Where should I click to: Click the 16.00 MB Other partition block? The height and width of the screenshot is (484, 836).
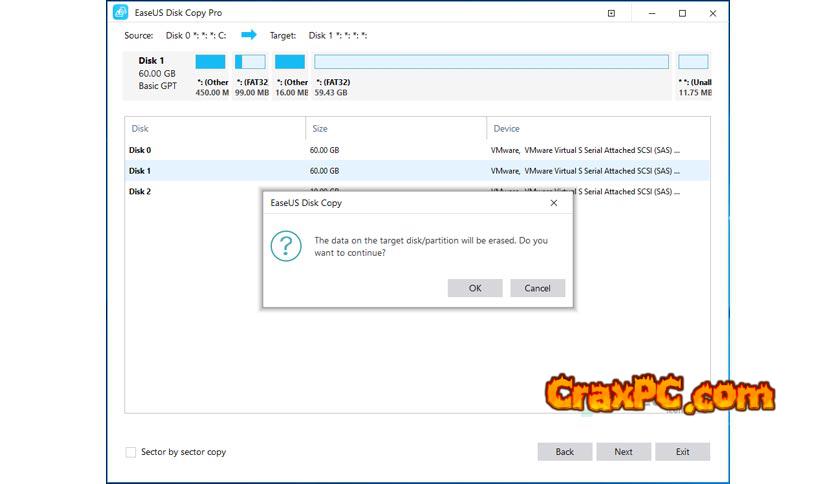pos(290,62)
